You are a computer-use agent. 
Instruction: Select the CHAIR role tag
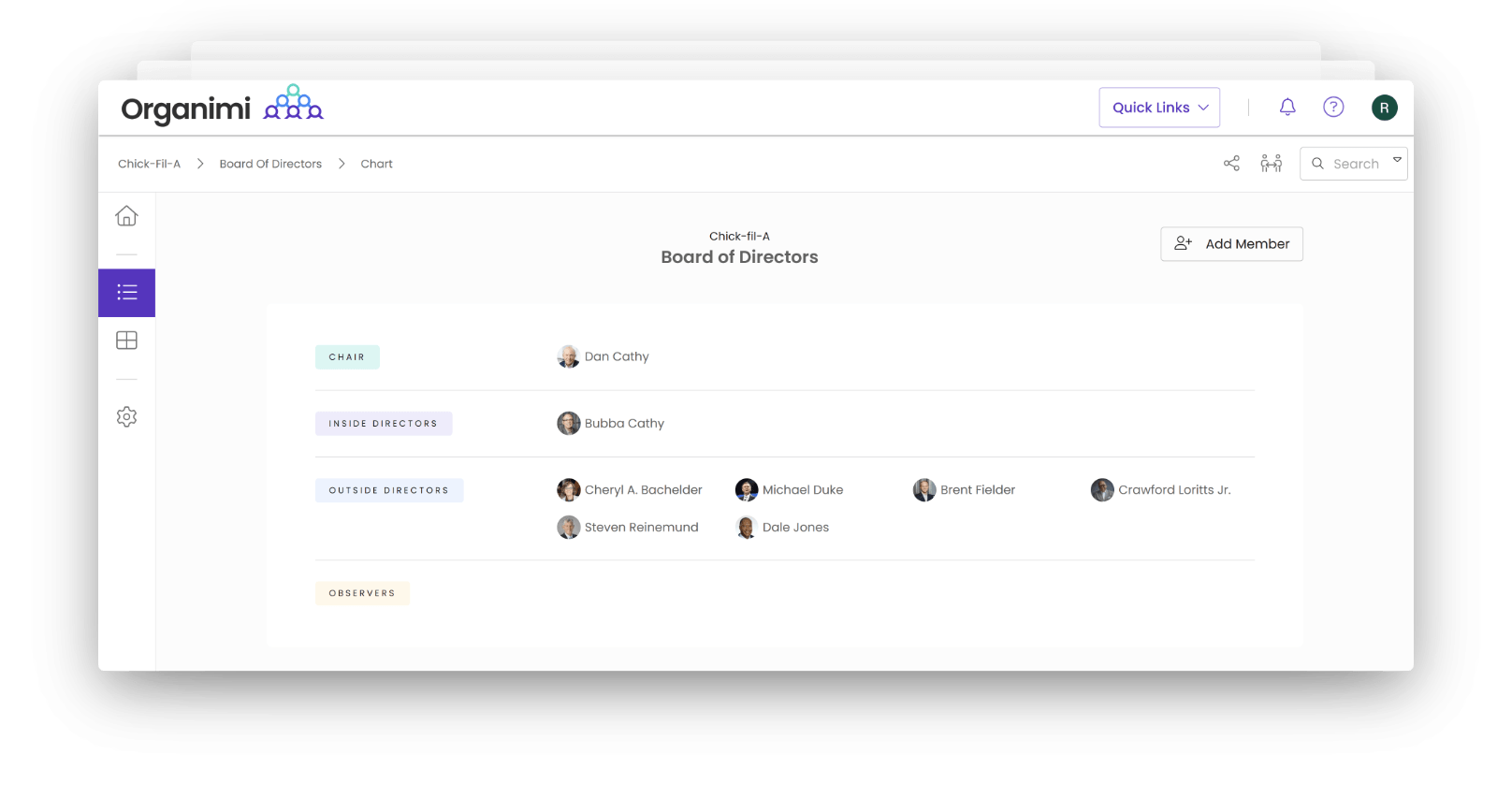(347, 357)
